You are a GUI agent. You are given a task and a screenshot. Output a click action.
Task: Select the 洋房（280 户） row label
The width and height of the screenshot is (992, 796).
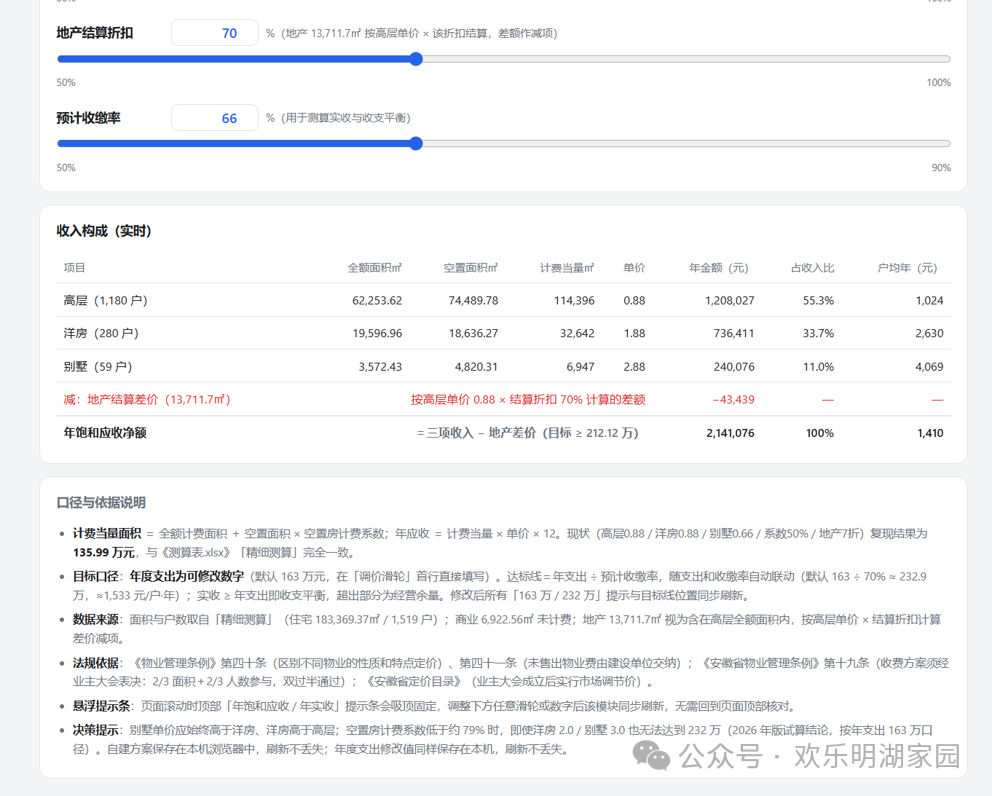pos(101,333)
